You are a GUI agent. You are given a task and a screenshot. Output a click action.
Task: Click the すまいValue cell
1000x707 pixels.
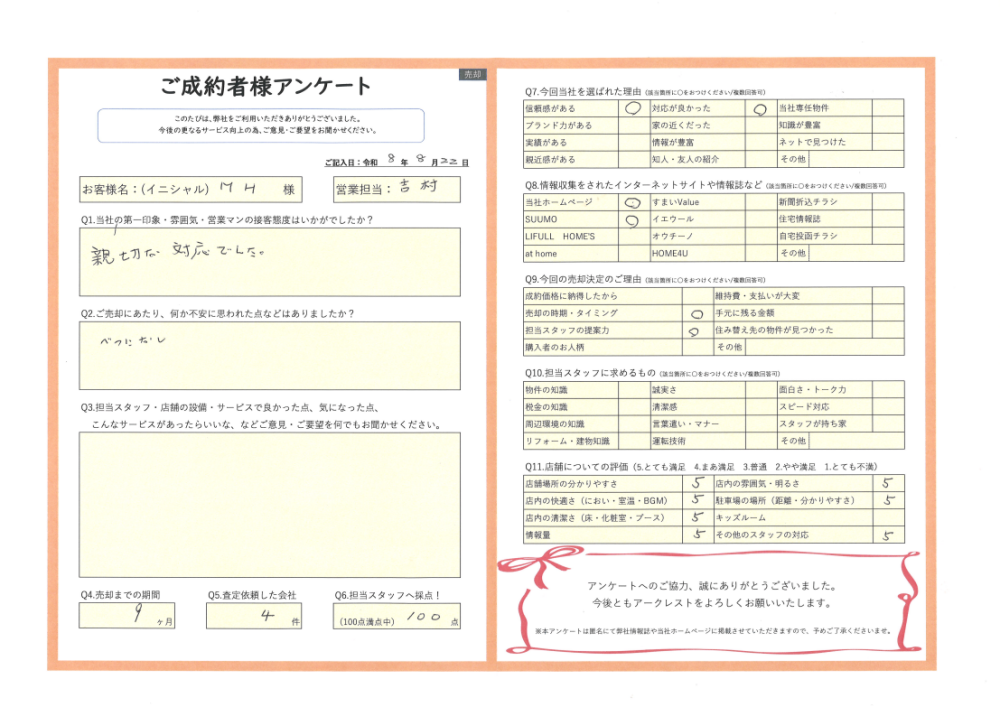(x=698, y=202)
